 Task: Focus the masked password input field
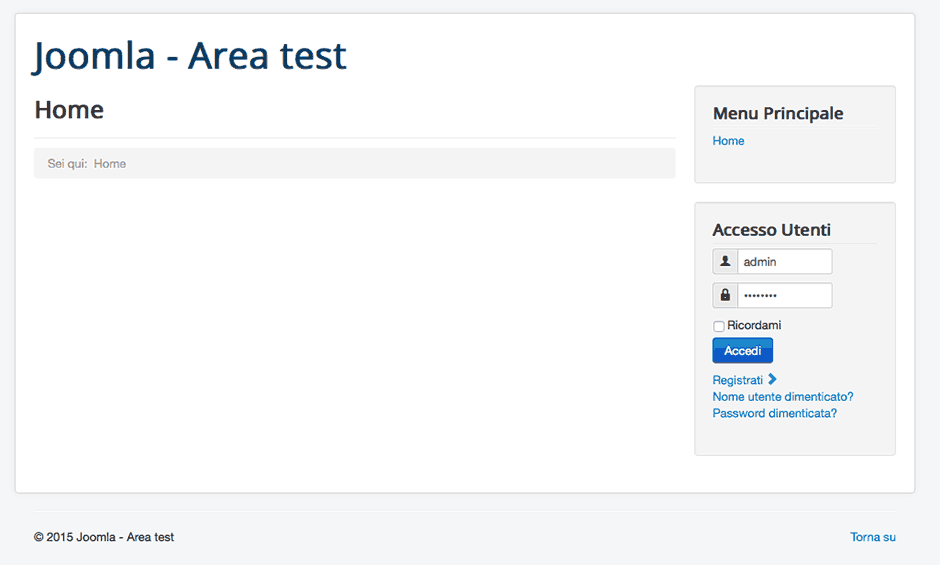(784, 296)
